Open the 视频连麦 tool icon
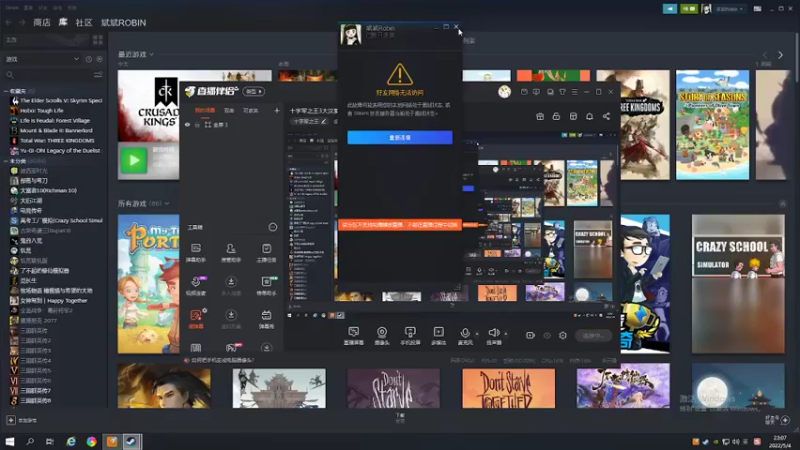The height and width of the screenshot is (450, 800). [x=196, y=286]
